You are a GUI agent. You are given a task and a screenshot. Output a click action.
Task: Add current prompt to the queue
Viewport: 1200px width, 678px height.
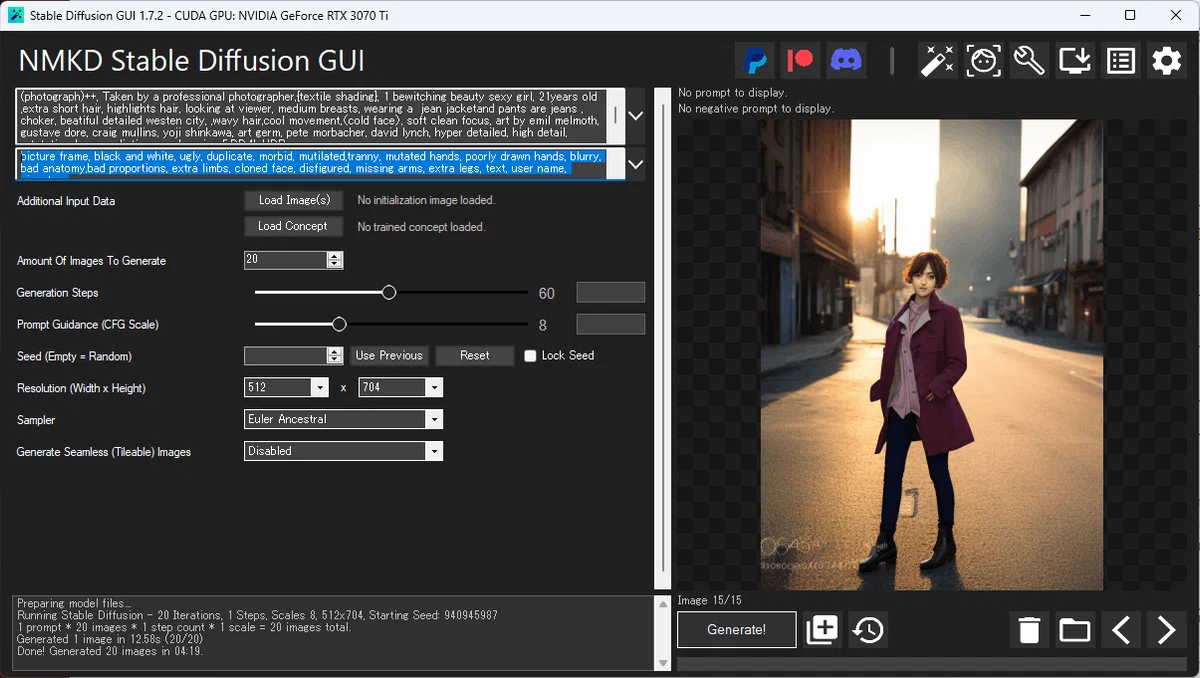point(822,630)
